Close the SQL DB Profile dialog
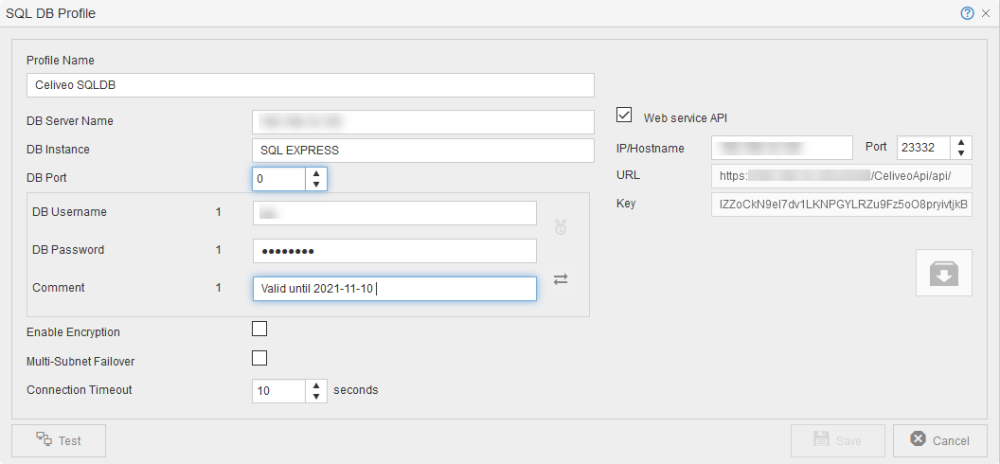The width and height of the screenshot is (1000, 464). pyautogui.click(x=986, y=13)
